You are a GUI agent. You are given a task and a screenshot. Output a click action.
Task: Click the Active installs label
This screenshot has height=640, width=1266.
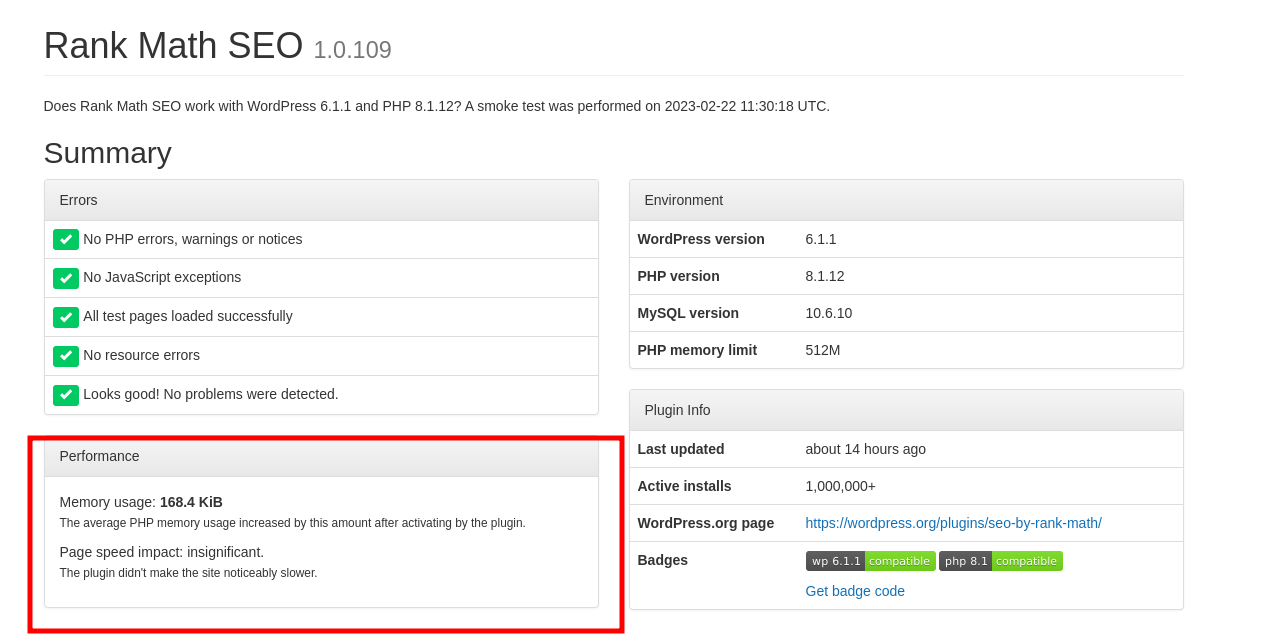[x=685, y=486]
